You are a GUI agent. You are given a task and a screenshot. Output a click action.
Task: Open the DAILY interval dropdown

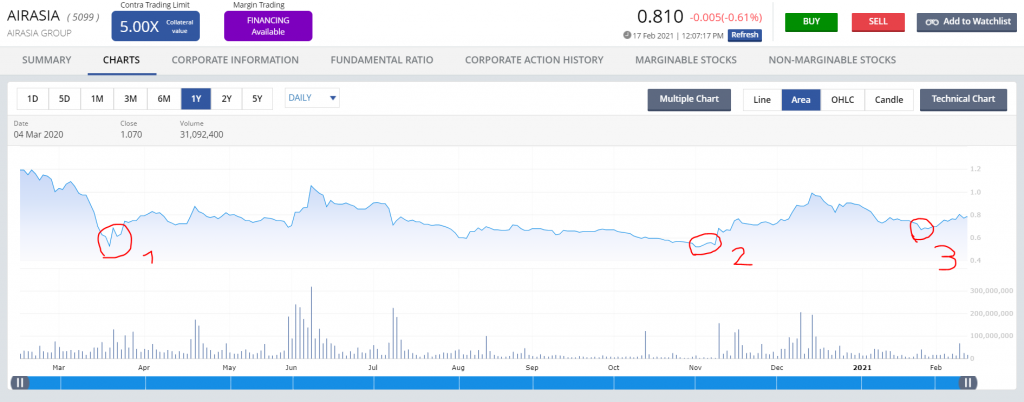312,98
